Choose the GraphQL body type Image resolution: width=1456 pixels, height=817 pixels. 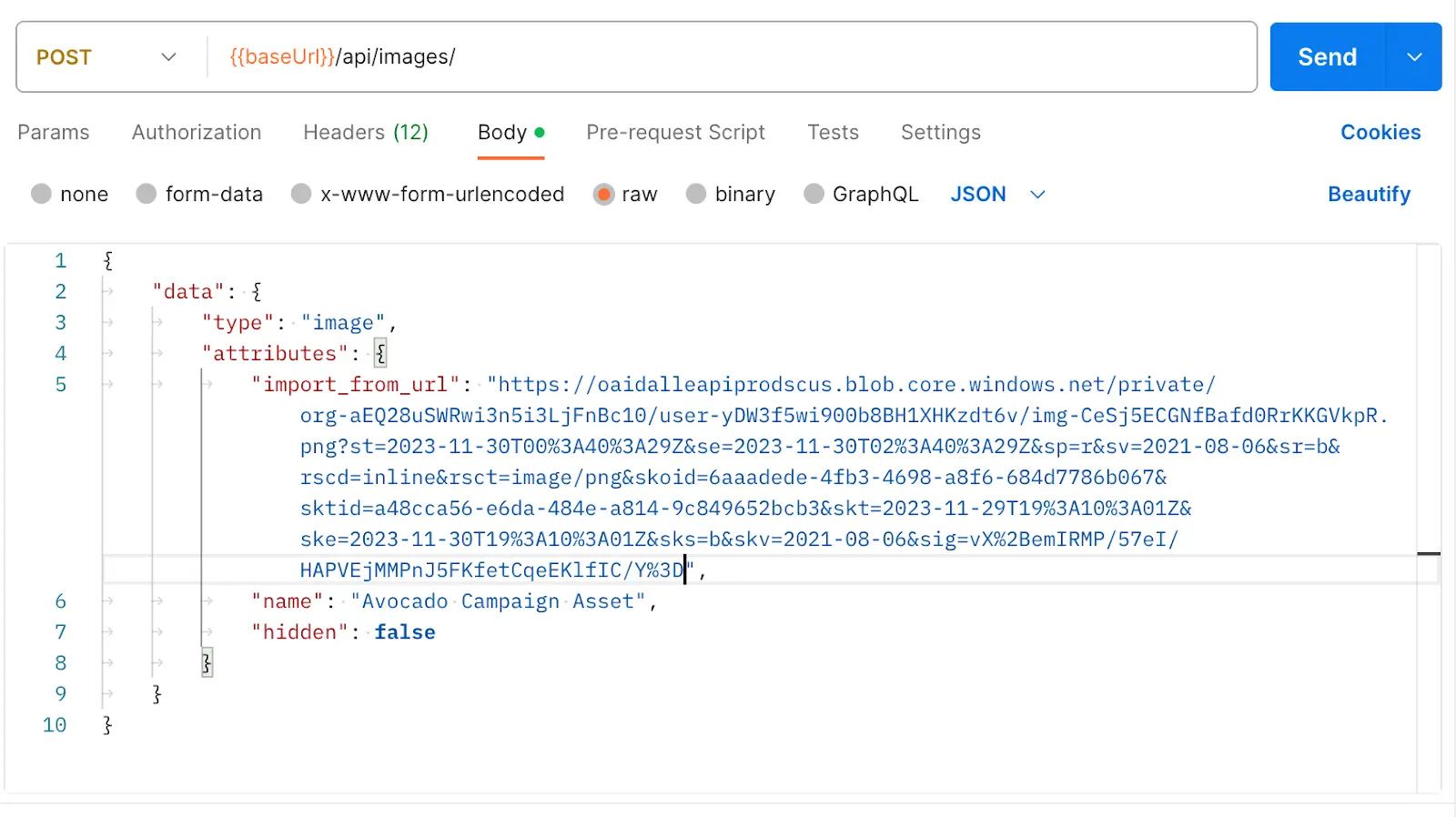coord(814,194)
